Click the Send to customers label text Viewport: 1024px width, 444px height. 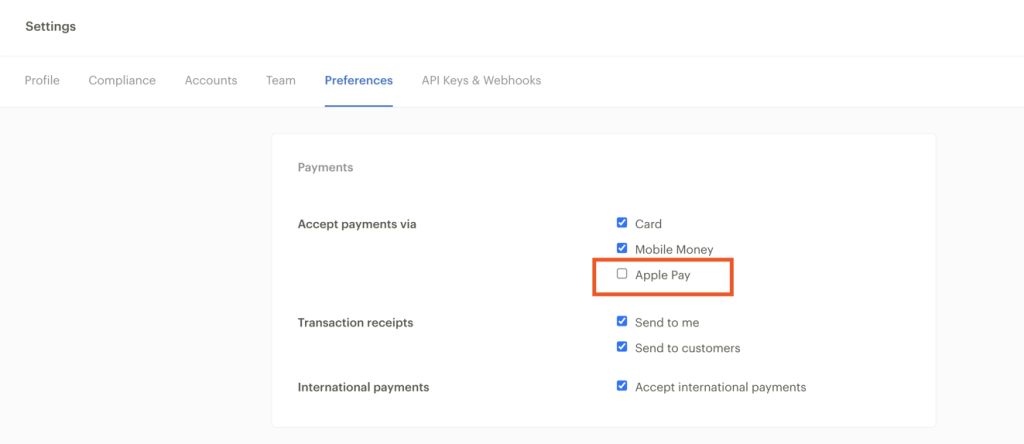[x=688, y=348]
